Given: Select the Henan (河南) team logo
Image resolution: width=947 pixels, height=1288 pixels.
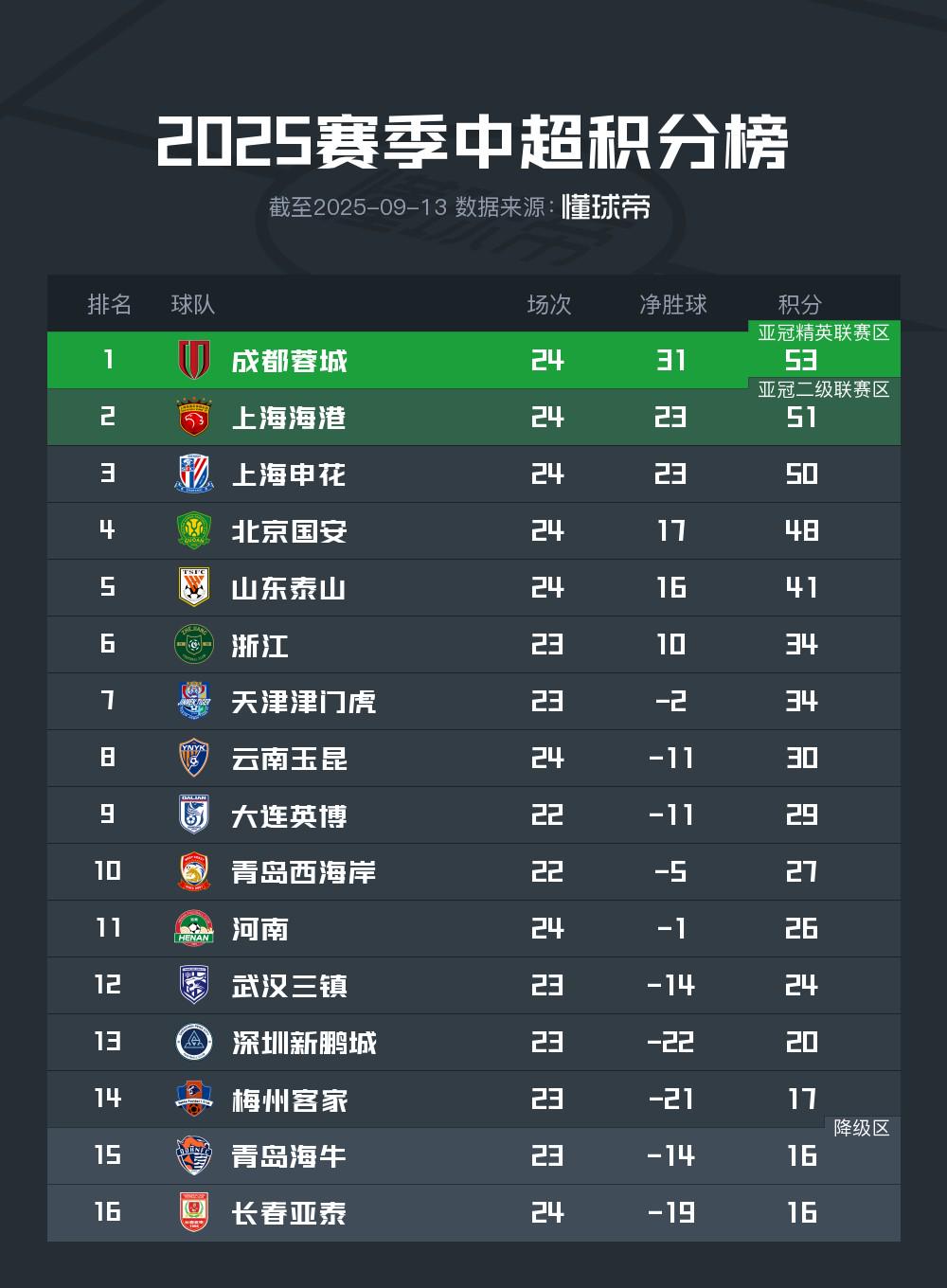Looking at the screenshot, I should coord(194,928).
